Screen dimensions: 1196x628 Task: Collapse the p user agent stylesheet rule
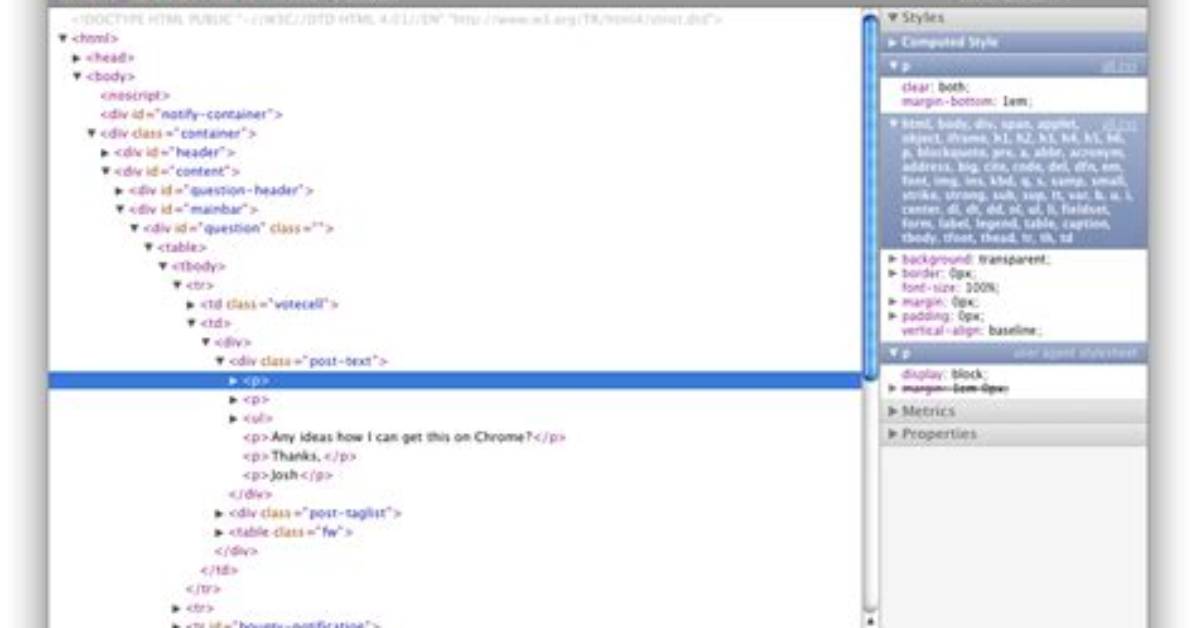click(x=892, y=353)
